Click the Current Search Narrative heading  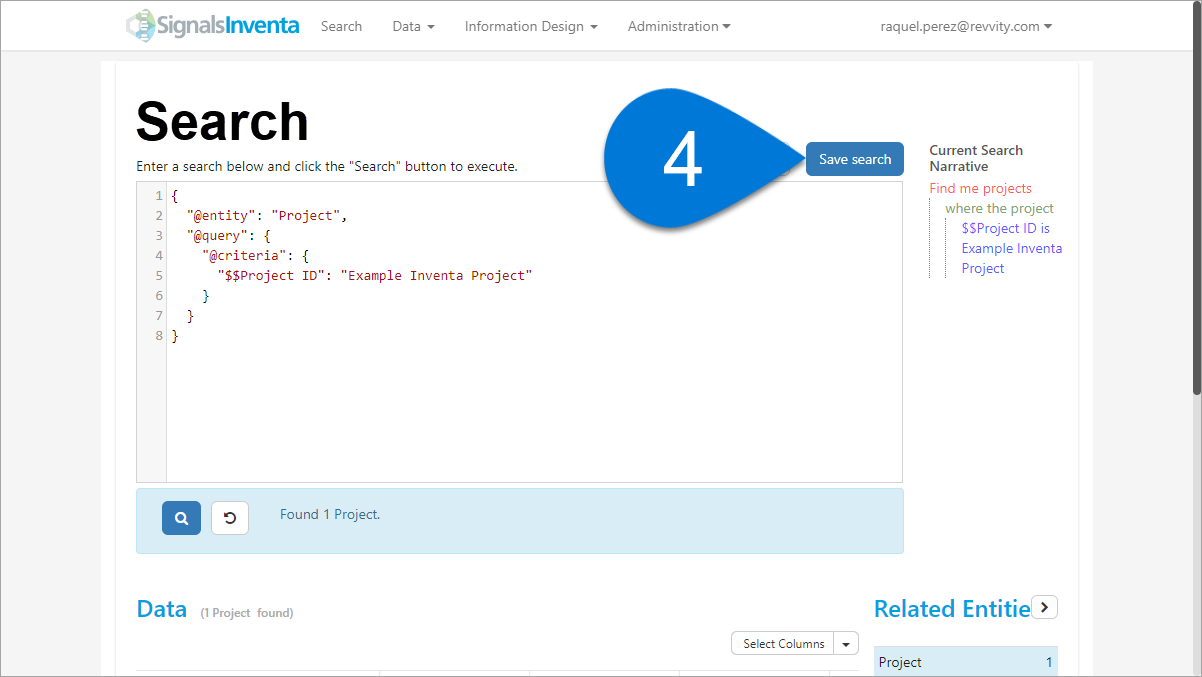[976, 158]
